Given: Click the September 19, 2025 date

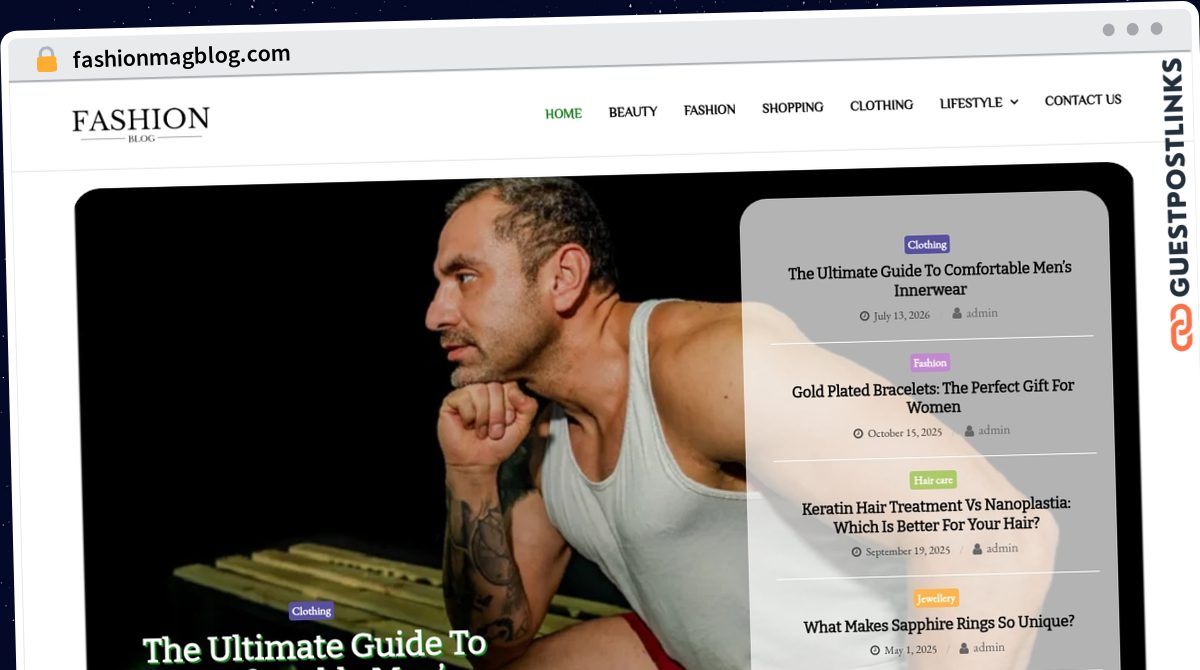Looking at the screenshot, I should coord(908,551).
